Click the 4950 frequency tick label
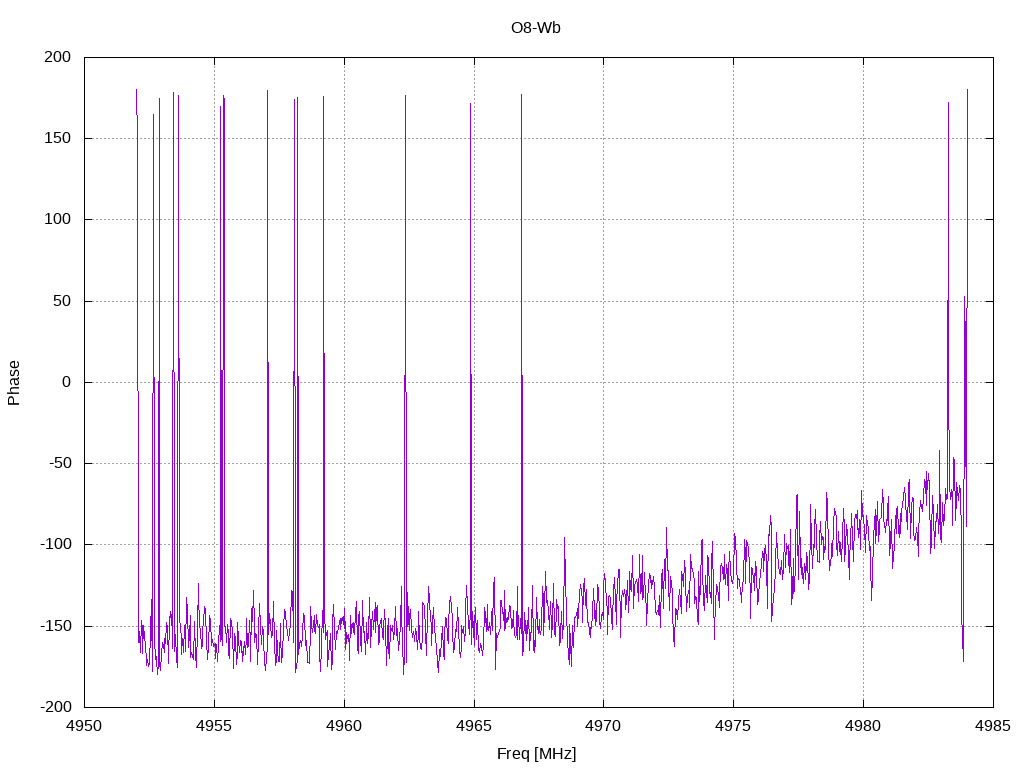1024x768 pixels. [84, 726]
